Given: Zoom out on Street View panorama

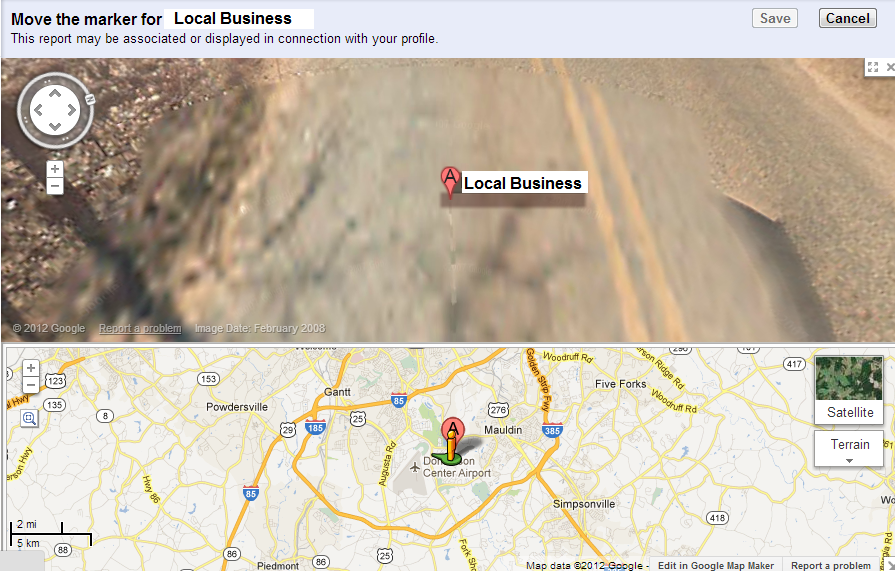Looking at the screenshot, I should pos(55,186).
